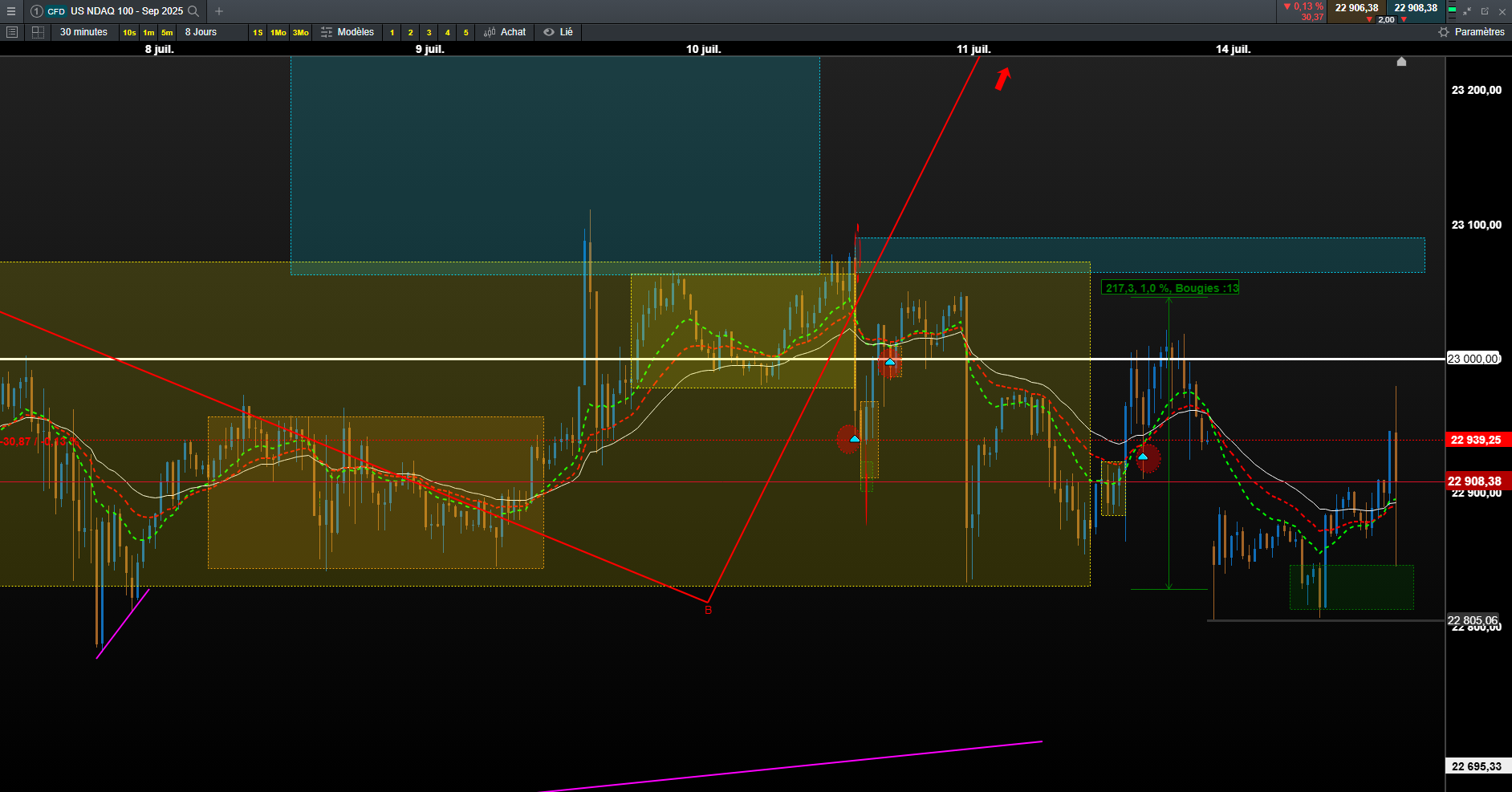Click the Paramètres gear icon
This screenshot has width=1512, height=792.
[1444, 32]
